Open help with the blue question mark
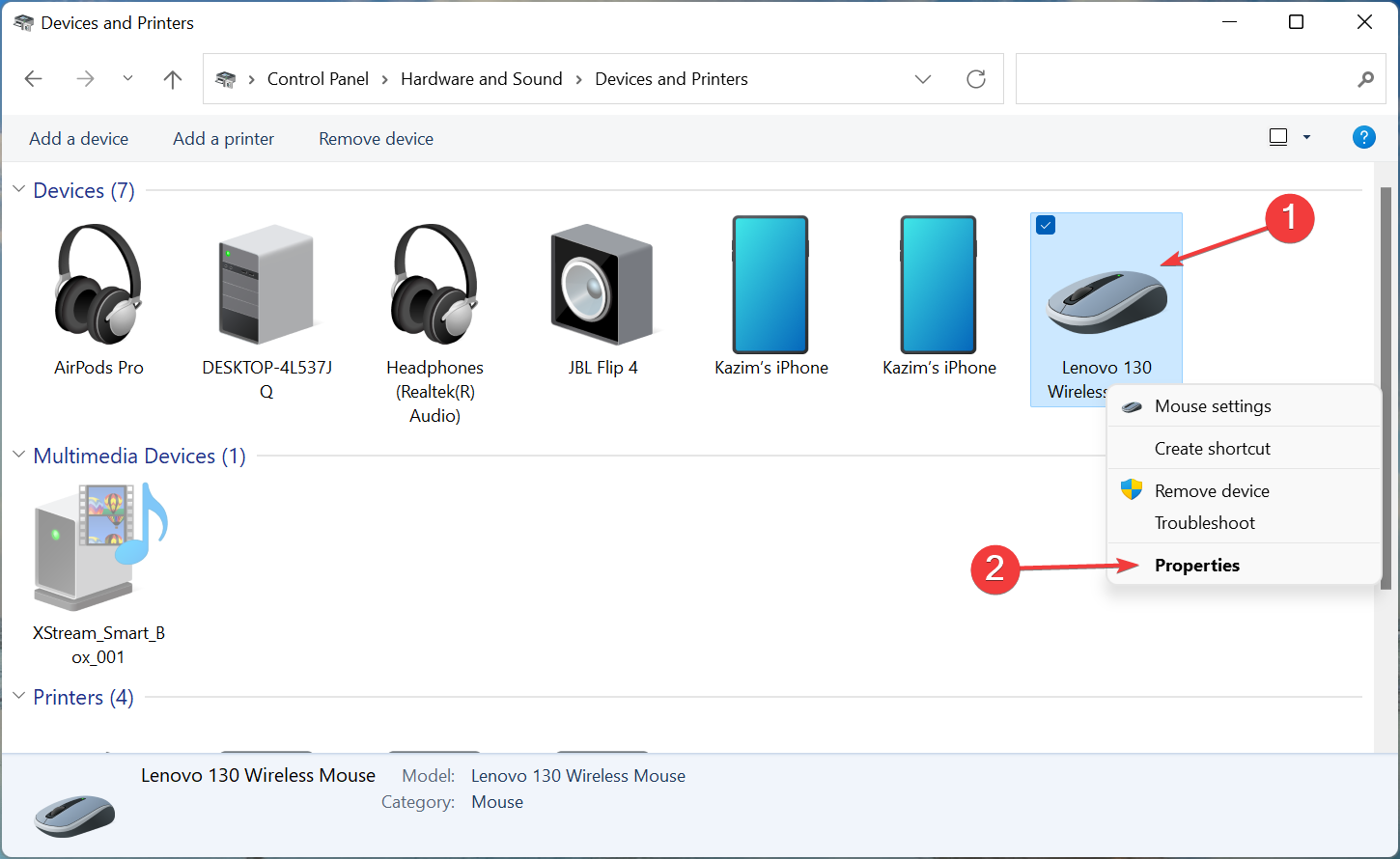This screenshot has height=859, width=1400. [1364, 138]
